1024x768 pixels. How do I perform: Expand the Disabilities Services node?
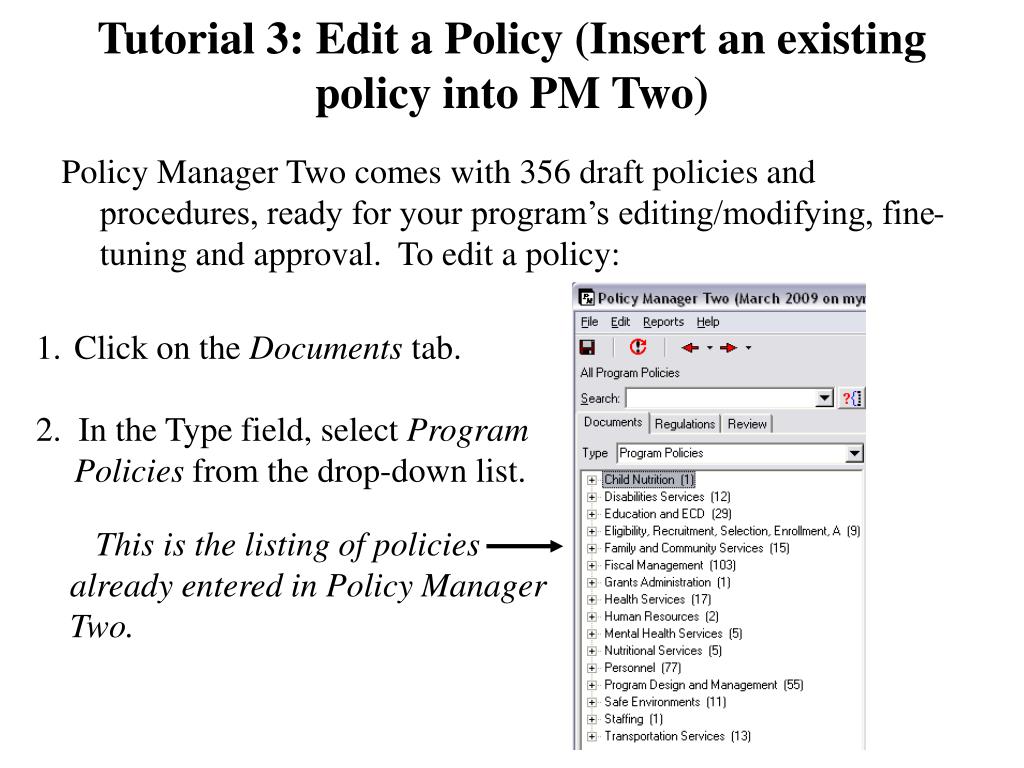point(591,497)
